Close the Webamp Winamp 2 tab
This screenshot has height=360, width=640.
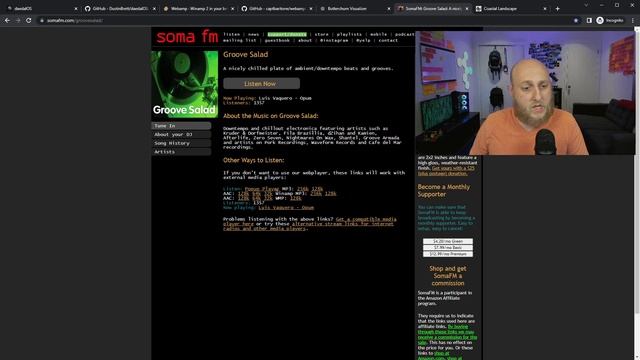pos(233,9)
